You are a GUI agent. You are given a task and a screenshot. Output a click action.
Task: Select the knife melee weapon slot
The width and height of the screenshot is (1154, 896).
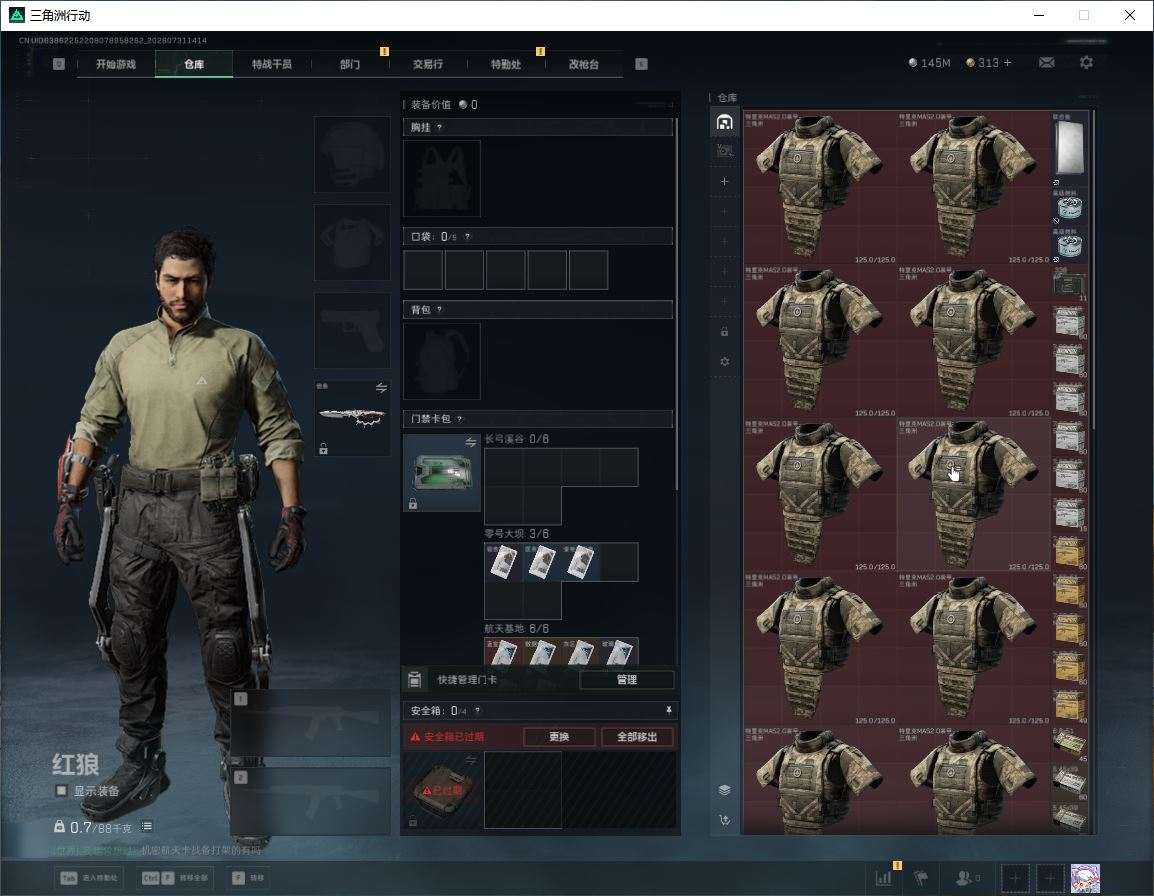point(353,418)
